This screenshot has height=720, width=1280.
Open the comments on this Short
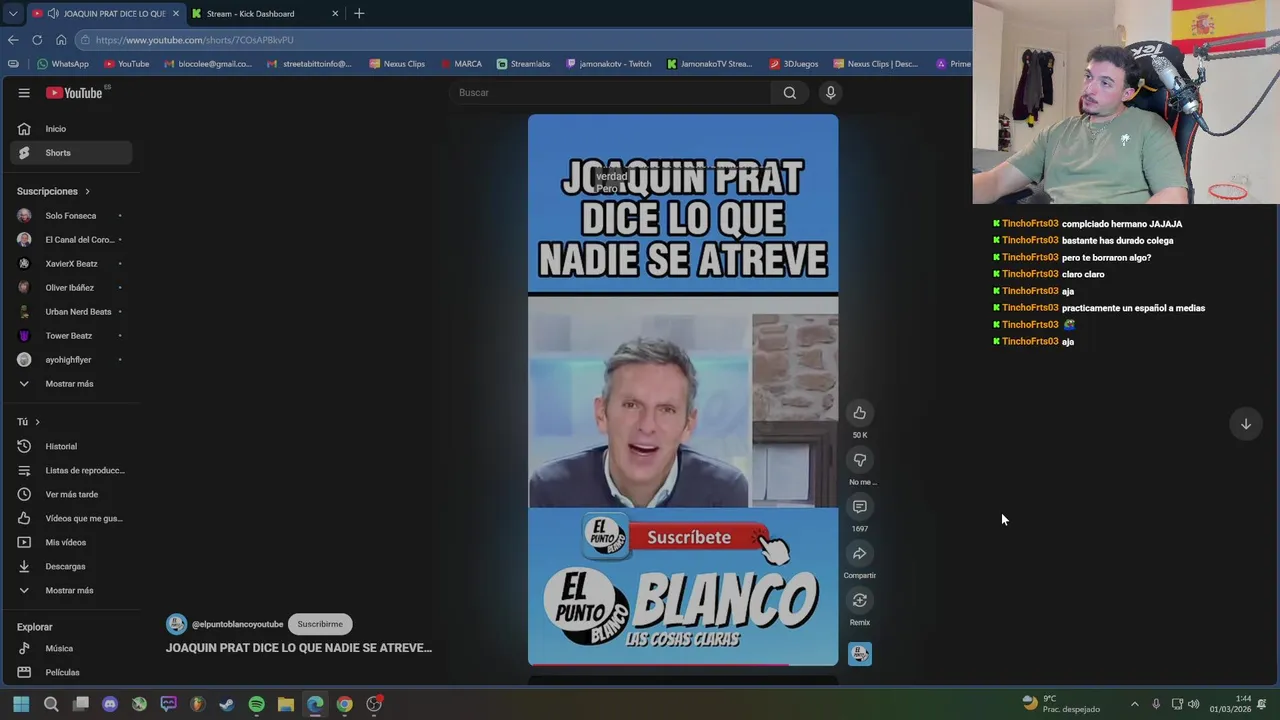(859, 507)
